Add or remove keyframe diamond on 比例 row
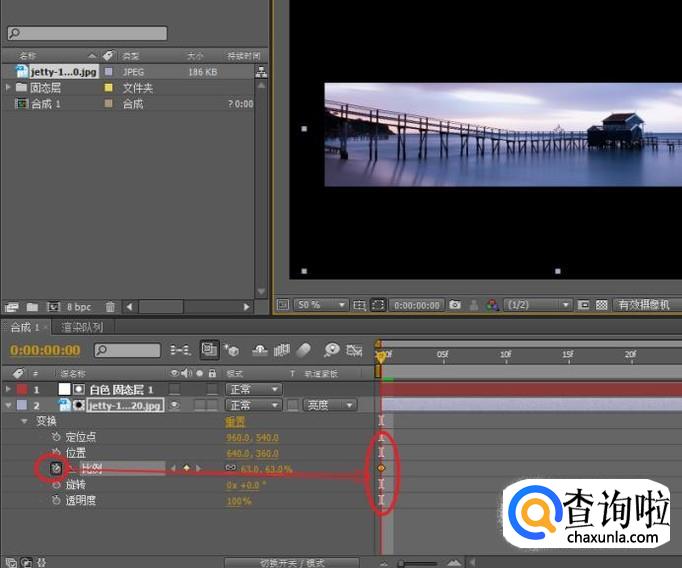 tap(185, 468)
